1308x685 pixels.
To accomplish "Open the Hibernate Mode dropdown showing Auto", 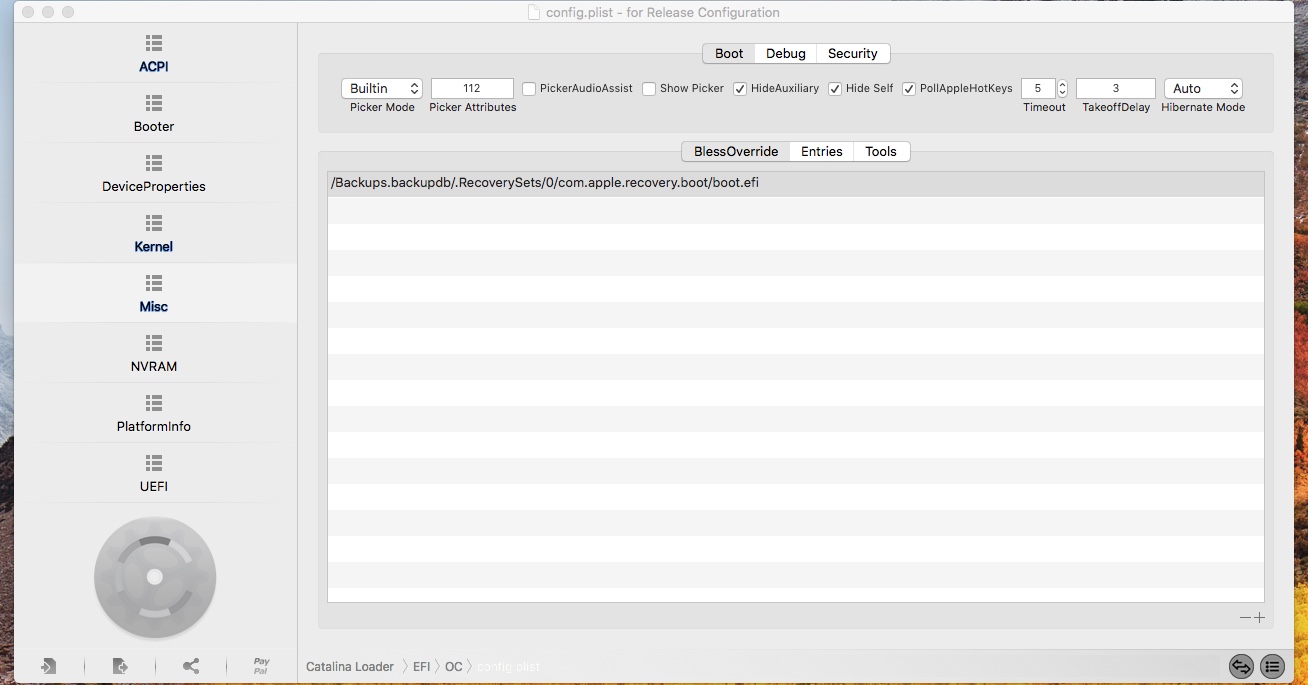I will point(1203,89).
